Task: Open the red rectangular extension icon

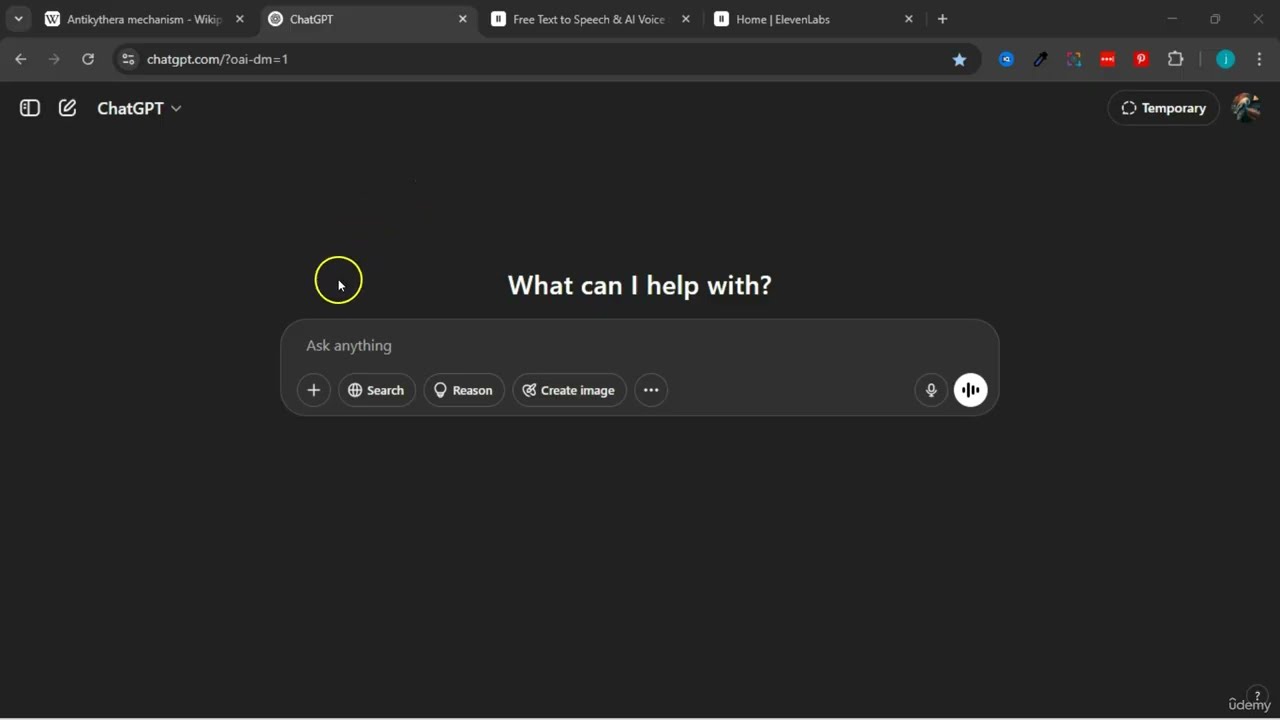Action: coord(1108,59)
